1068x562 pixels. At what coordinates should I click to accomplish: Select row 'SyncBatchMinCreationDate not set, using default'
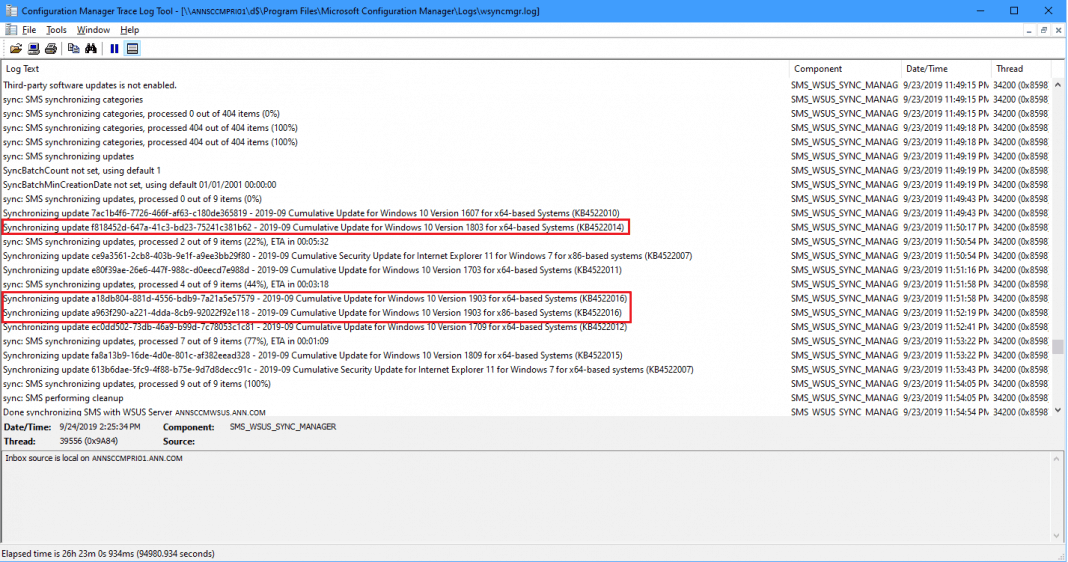click(x=525, y=185)
